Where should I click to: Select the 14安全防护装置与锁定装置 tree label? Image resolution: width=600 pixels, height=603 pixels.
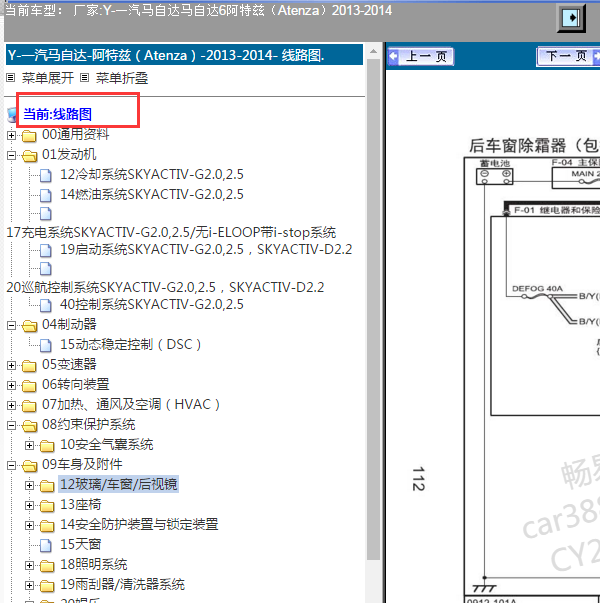pyautogui.click(x=139, y=525)
